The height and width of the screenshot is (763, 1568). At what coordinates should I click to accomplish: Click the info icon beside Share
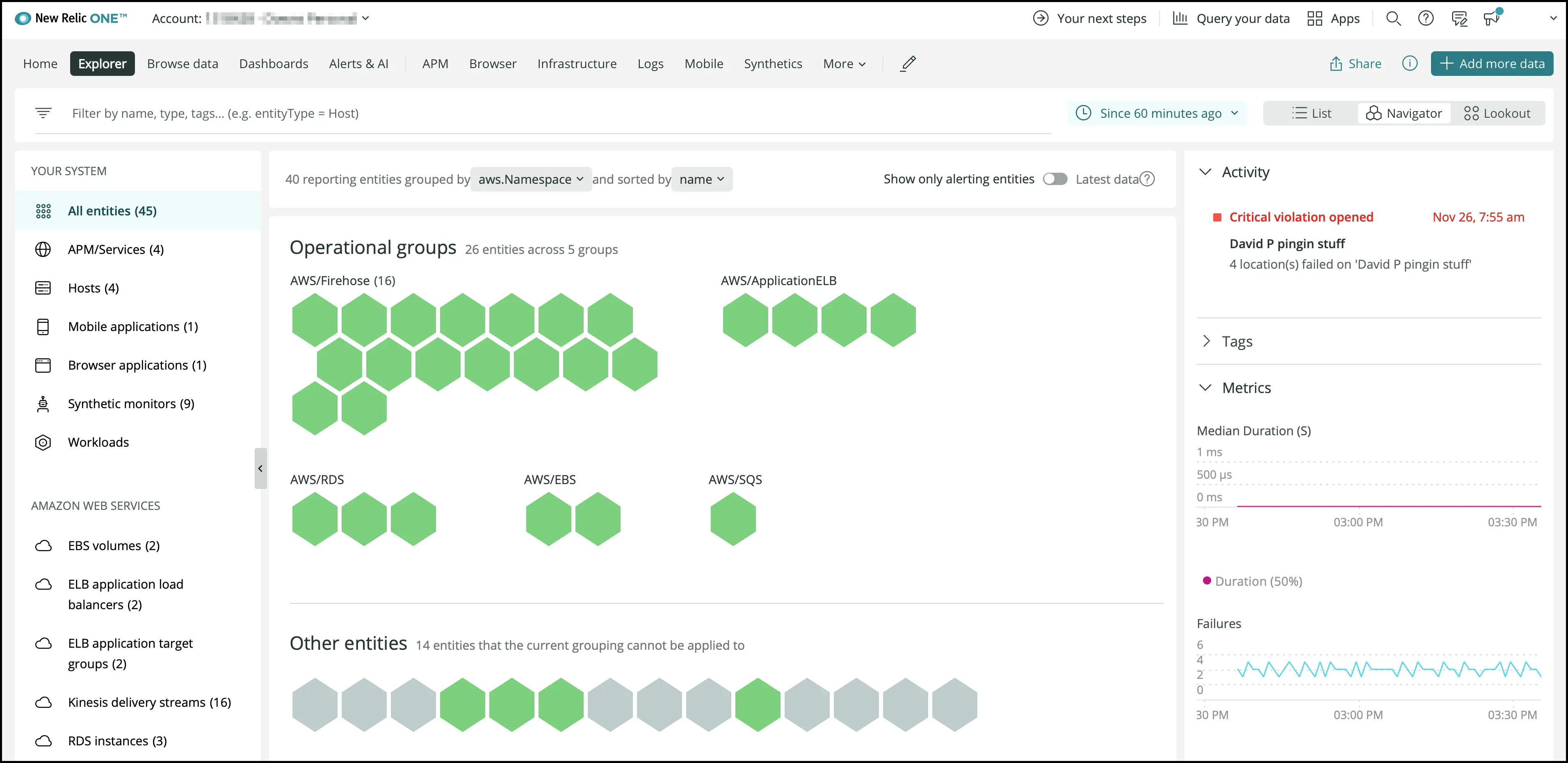click(x=1410, y=63)
